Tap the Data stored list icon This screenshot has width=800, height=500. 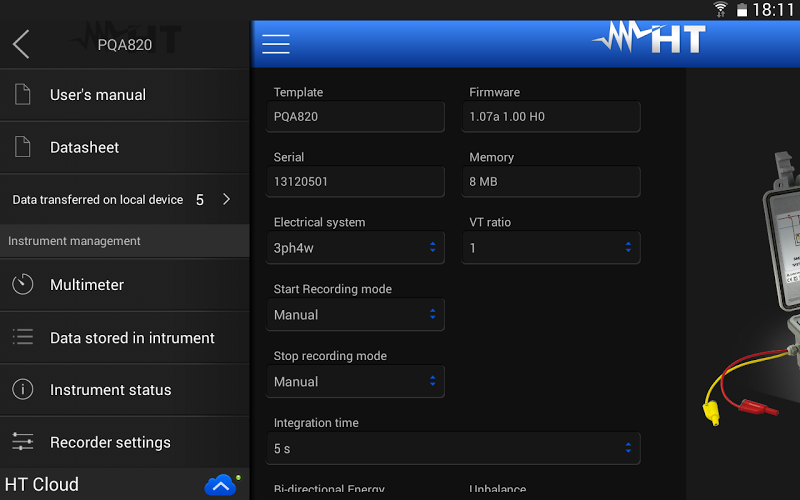point(22,337)
